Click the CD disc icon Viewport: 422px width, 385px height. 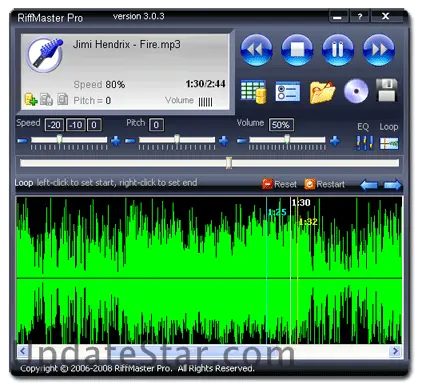pos(356,91)
